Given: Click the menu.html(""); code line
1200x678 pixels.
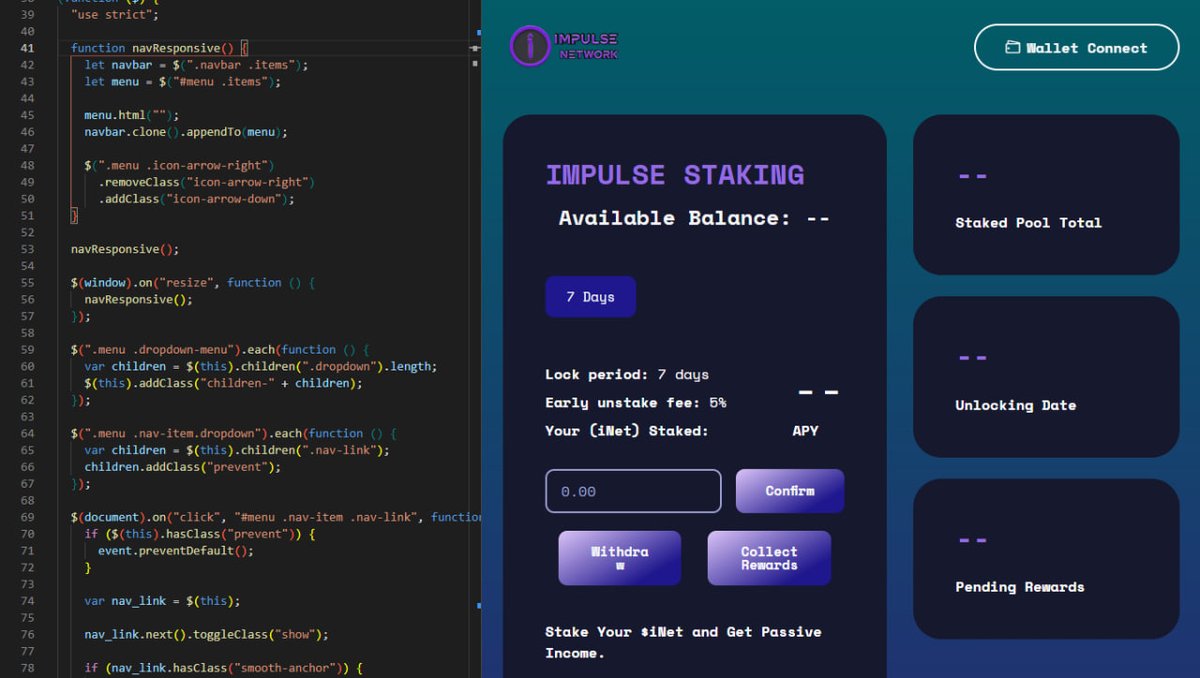Looking at the screenshot, I should tap(131, 115).
